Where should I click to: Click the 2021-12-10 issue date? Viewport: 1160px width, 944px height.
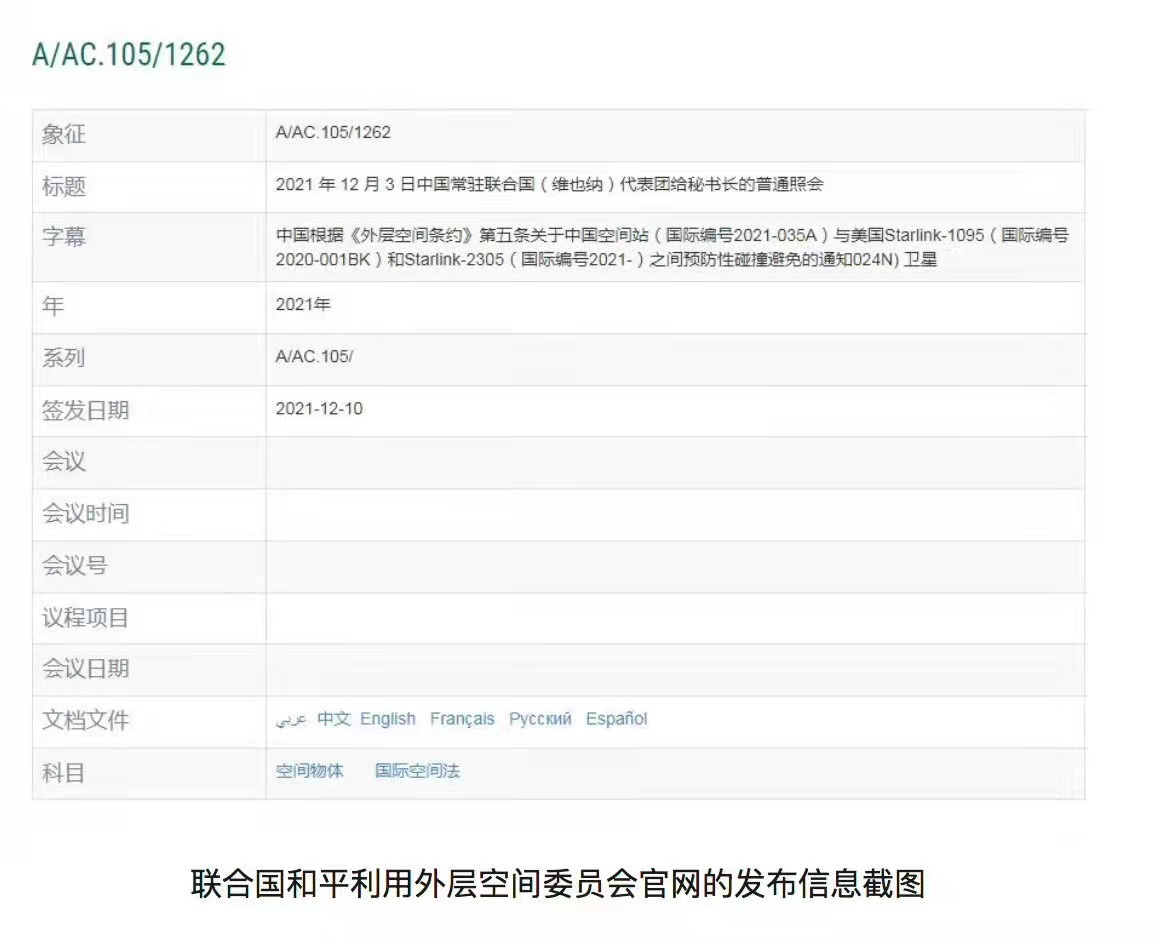click(x=319, y=409)
